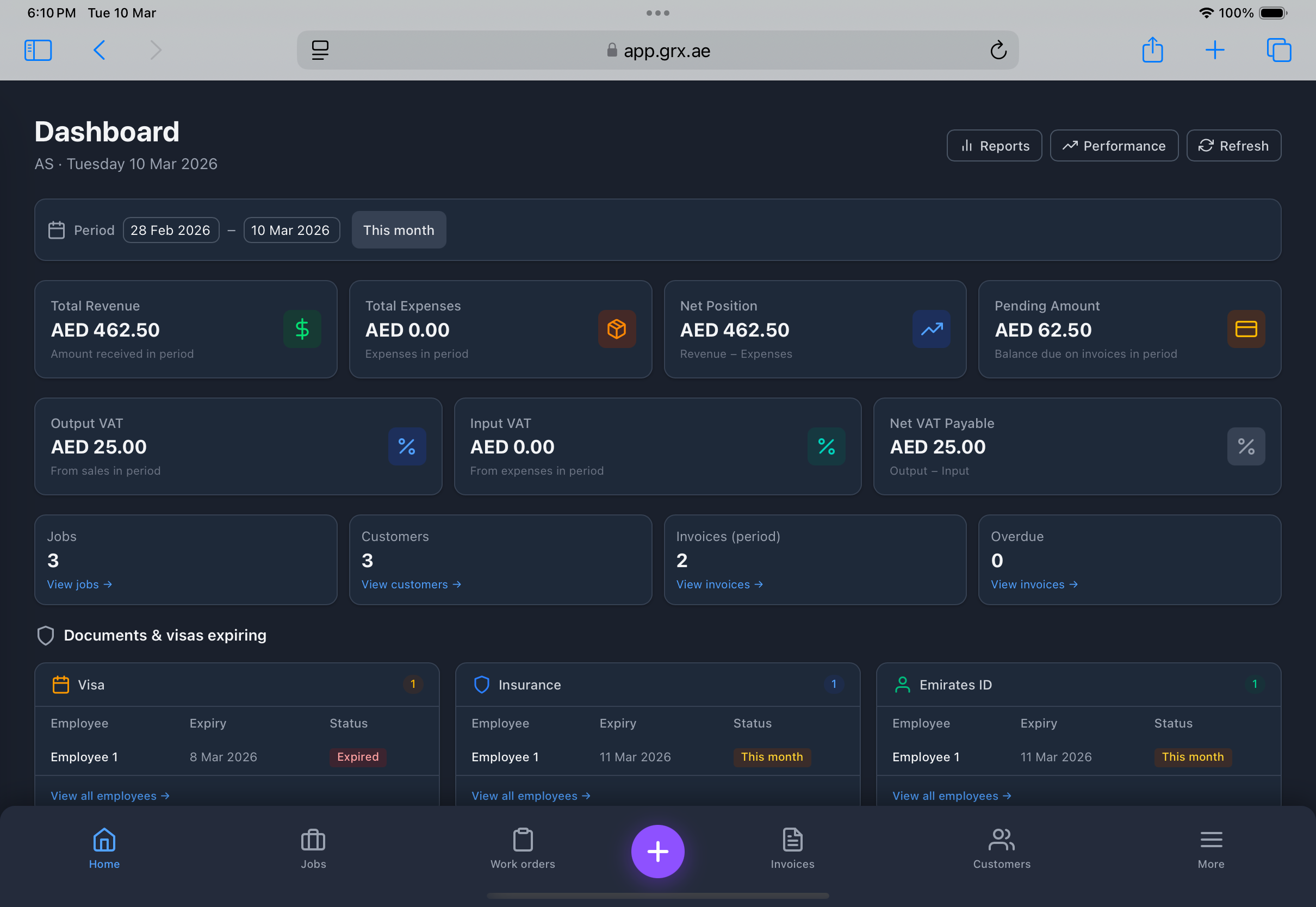
Task: Open the Reports panel
Action: 994,146
